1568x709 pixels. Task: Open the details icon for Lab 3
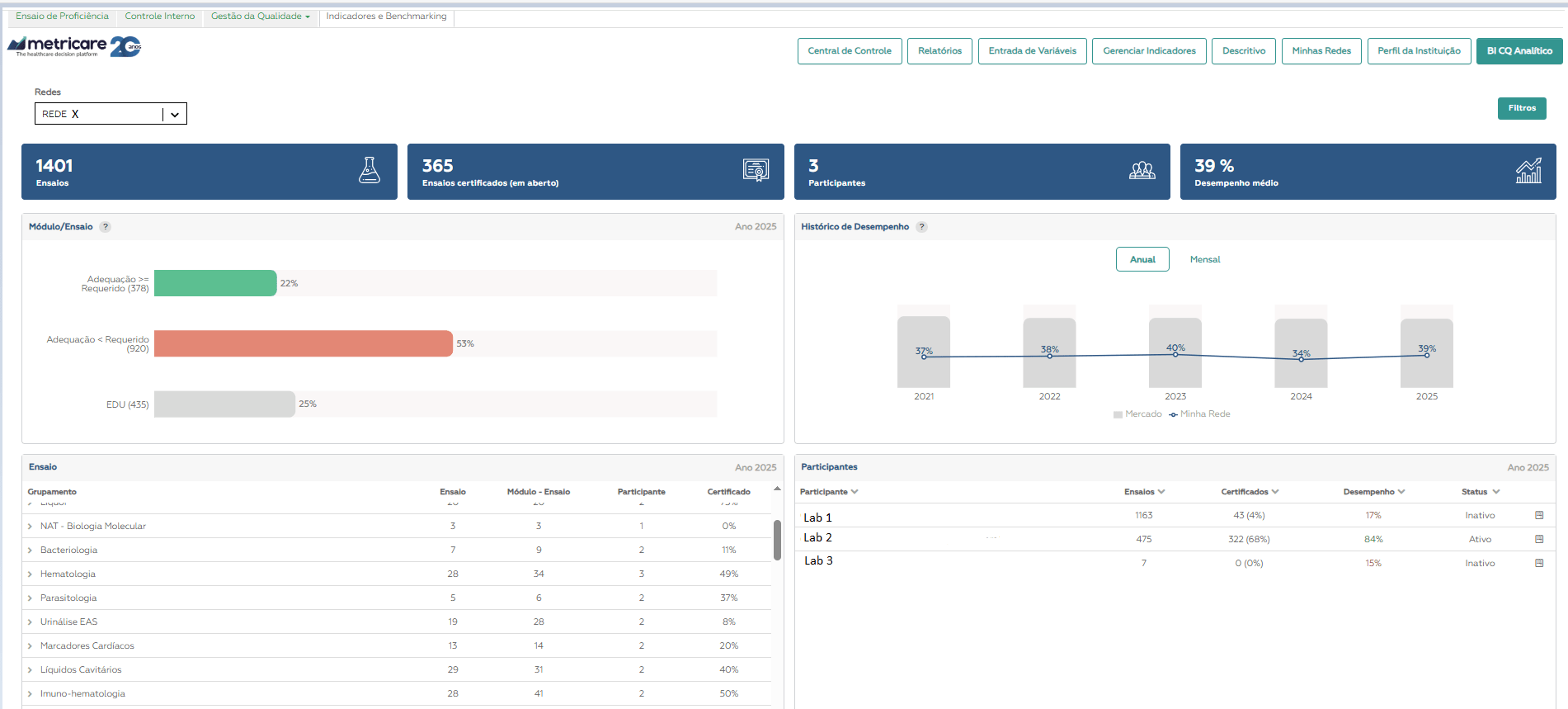point(1539,563)
